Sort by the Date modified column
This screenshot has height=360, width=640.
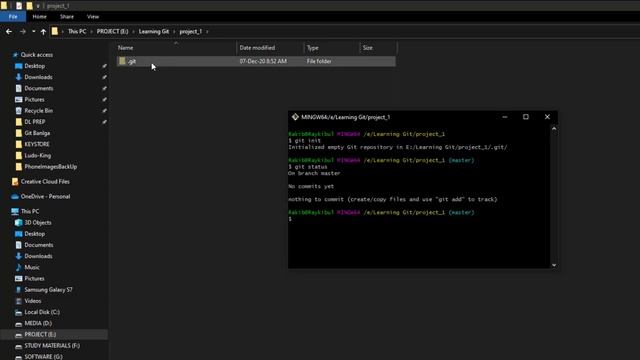270,48
